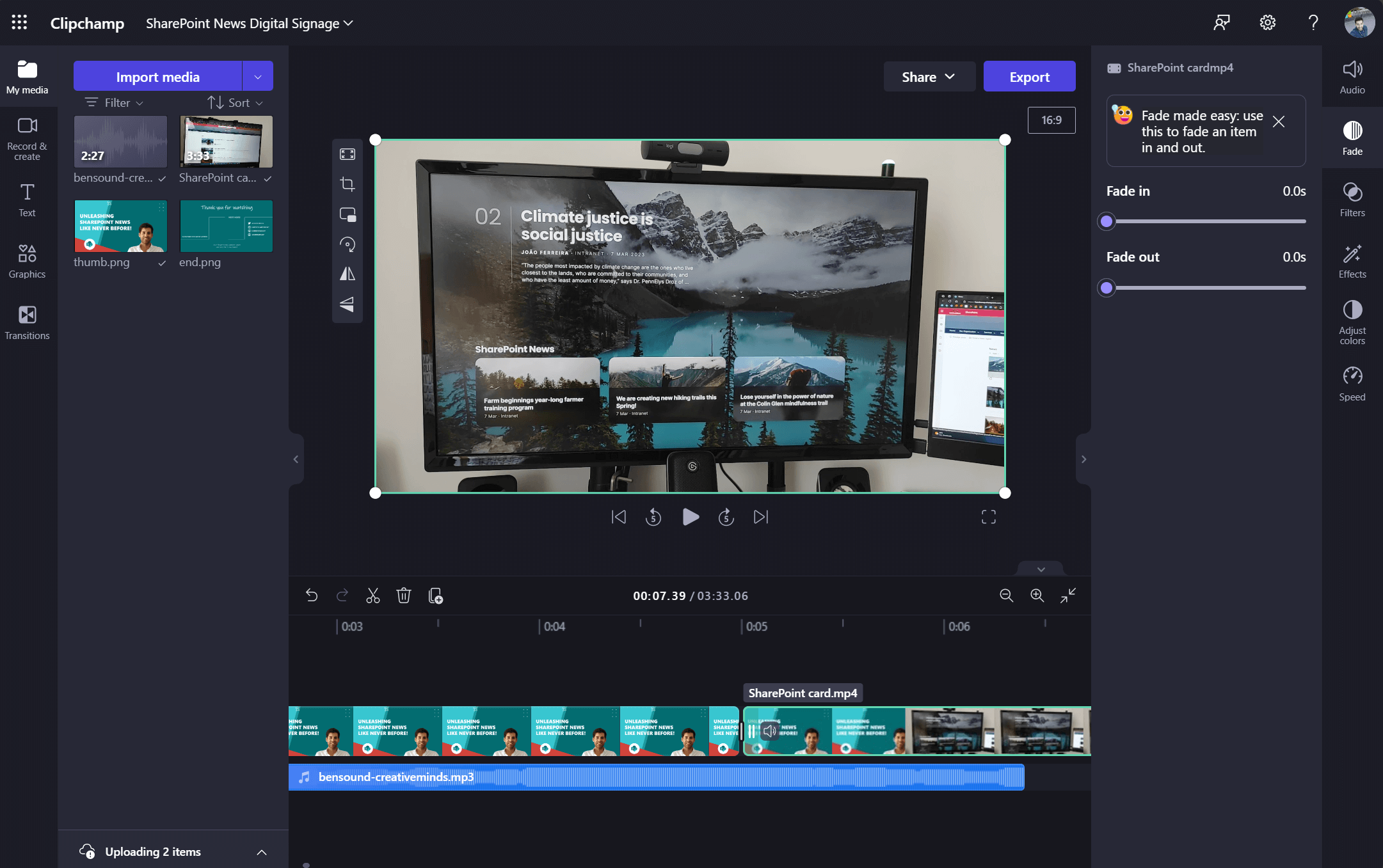Screen dimensions: 1383x868
Task: Select the end.png media thumbnail
Action: pos(226,226)
